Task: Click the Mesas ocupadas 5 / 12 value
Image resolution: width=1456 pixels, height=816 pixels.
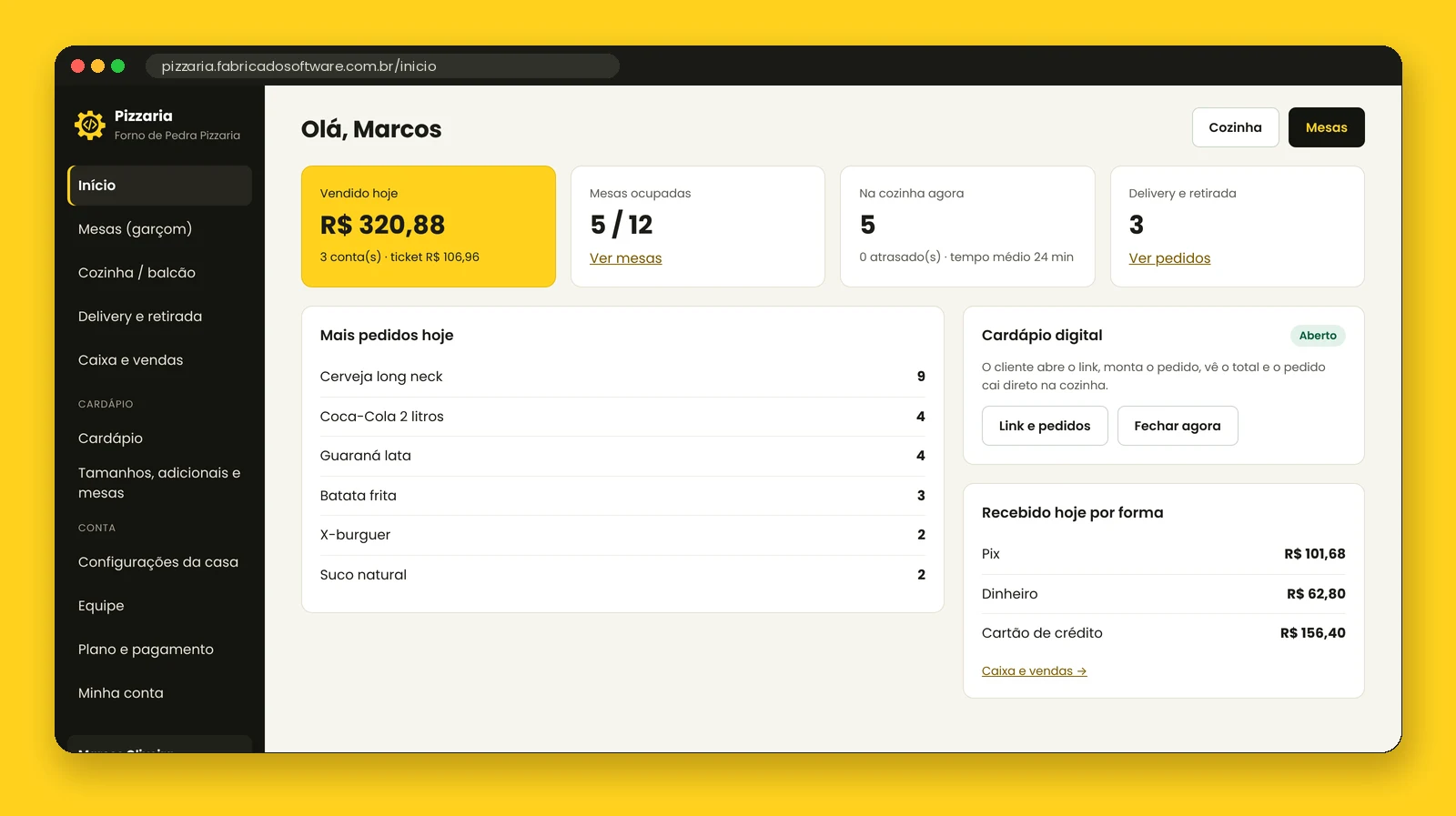Action: [x=622, y=225]
